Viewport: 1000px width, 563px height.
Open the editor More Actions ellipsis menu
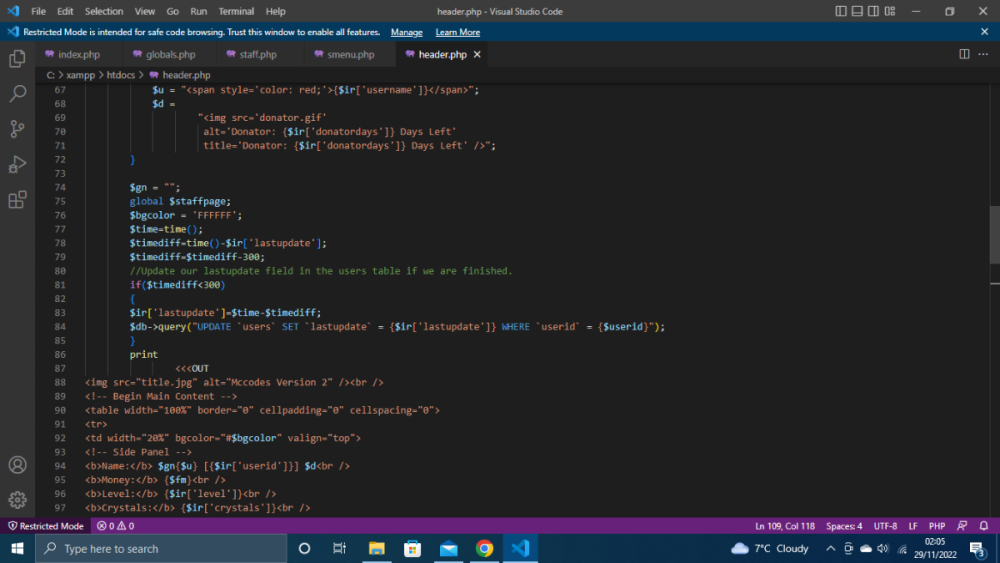(982, 55)
